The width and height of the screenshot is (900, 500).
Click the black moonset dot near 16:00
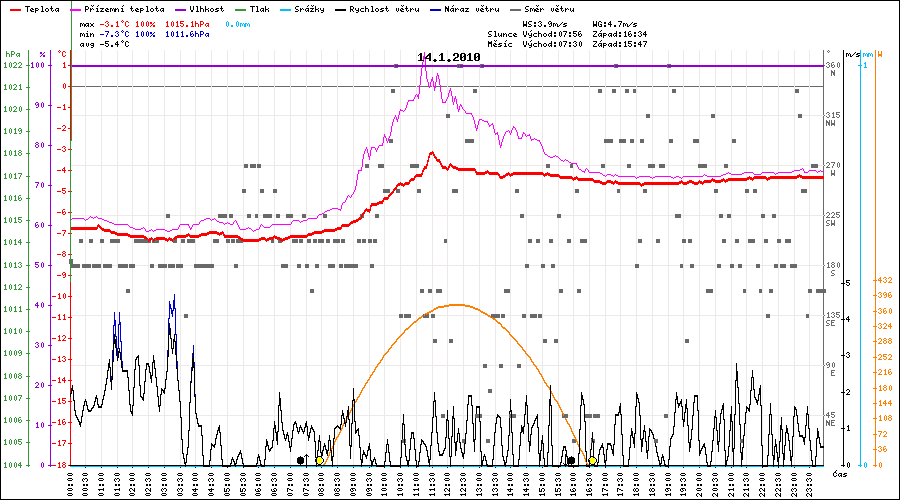[x=571, y=461]
